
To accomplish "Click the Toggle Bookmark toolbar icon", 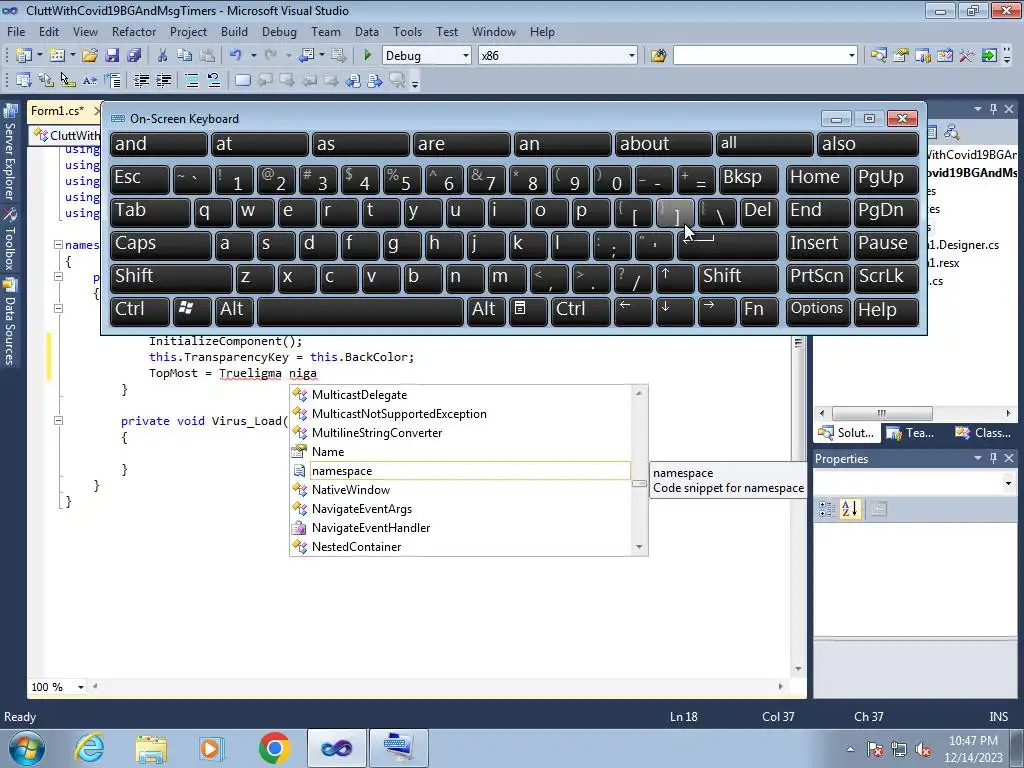I will pyautogui.click(x=242, y=80).
